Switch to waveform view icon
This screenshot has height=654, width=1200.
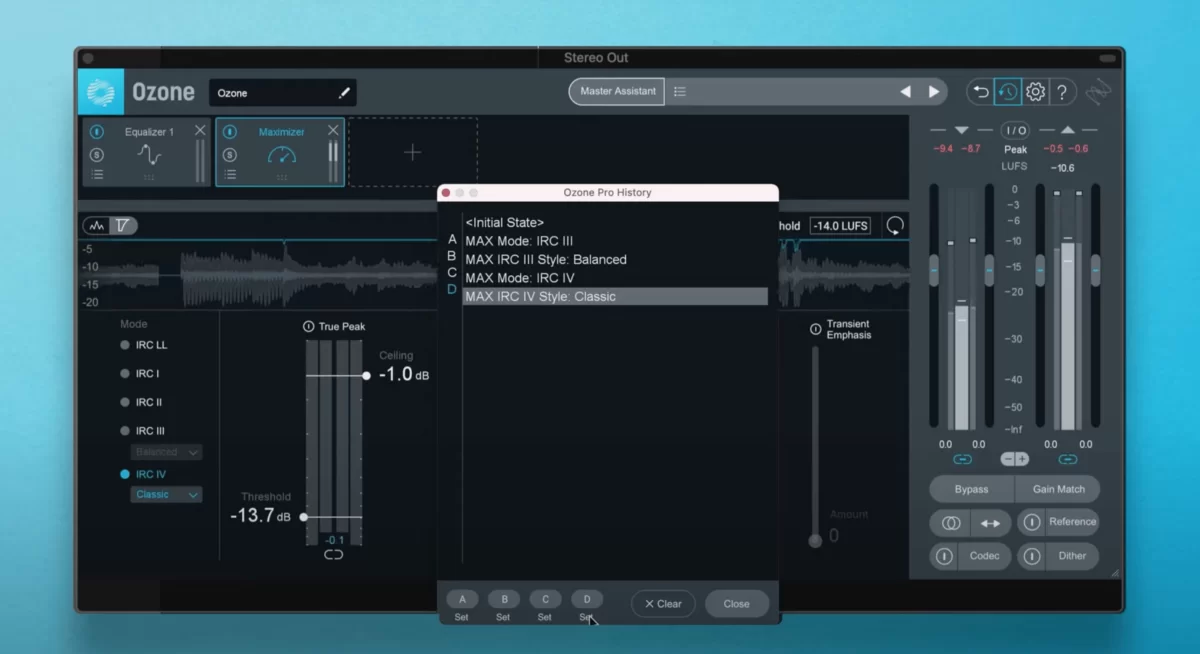pos(97,226)
